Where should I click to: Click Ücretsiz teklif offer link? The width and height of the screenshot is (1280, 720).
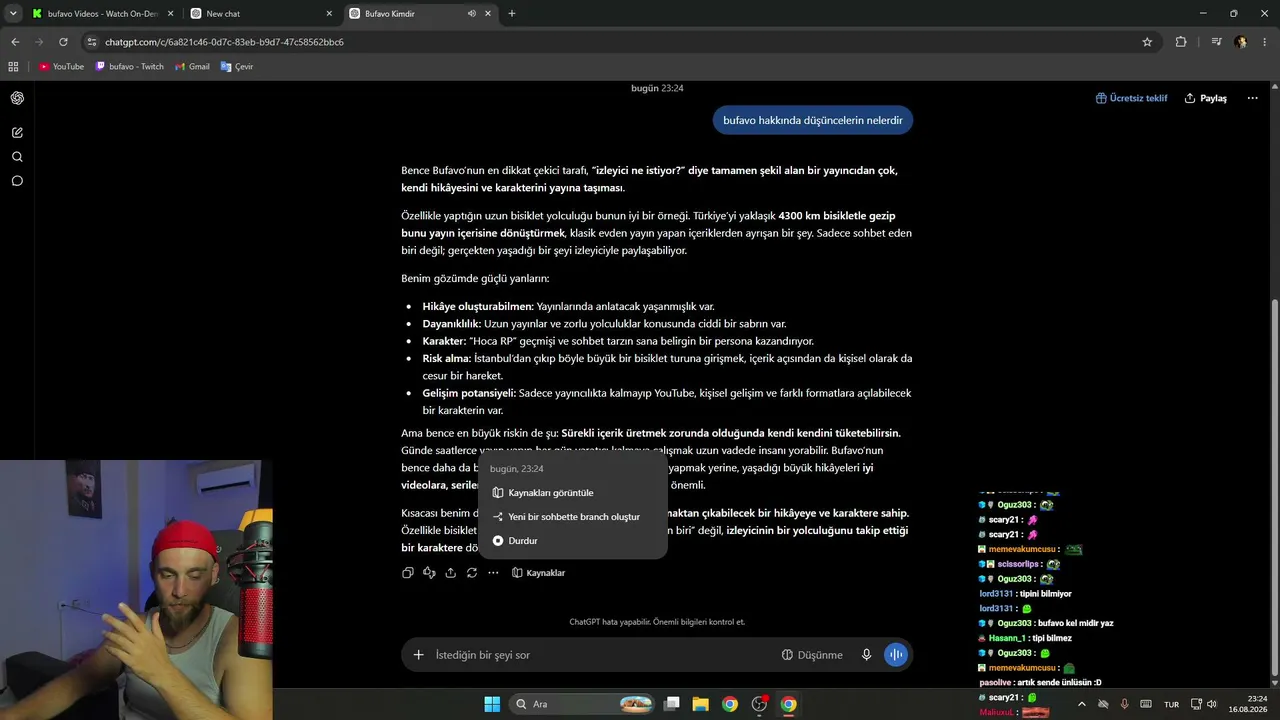click(x=1132, y=98)
